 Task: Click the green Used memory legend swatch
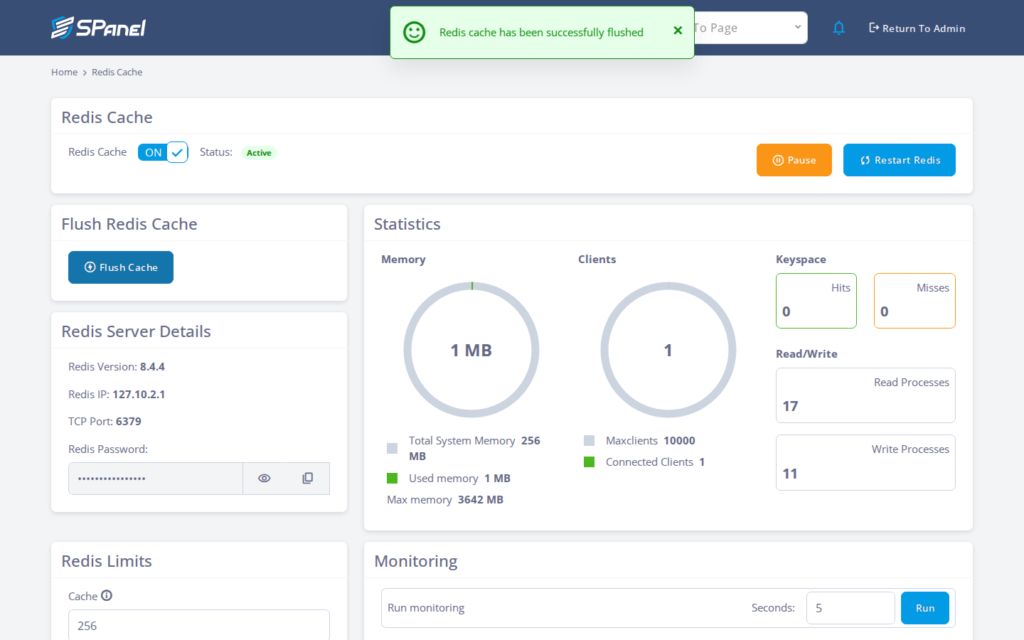(x=392, y=478)
